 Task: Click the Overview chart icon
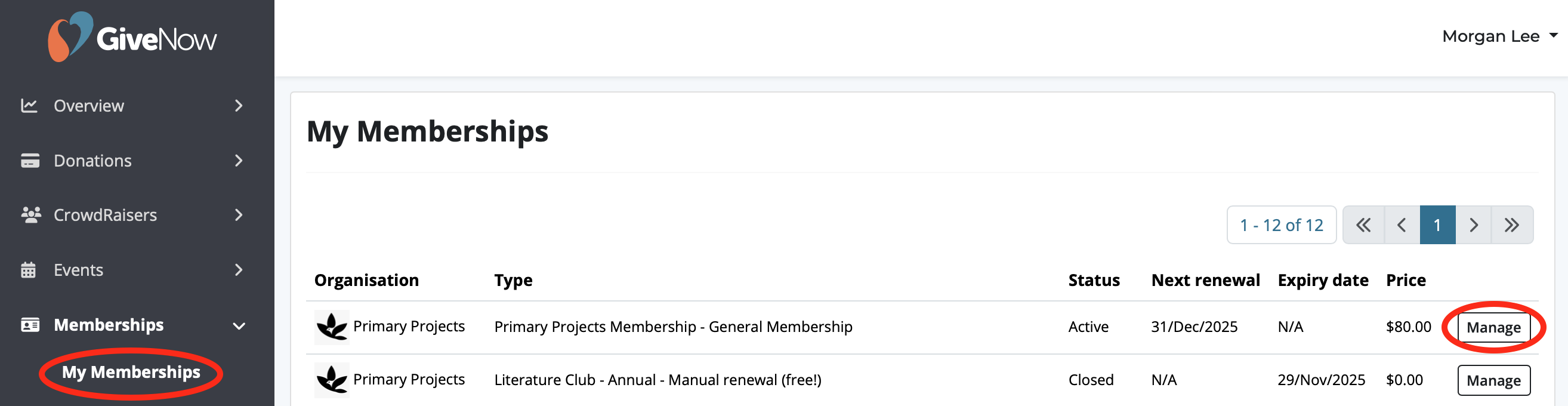pos(30,105)
